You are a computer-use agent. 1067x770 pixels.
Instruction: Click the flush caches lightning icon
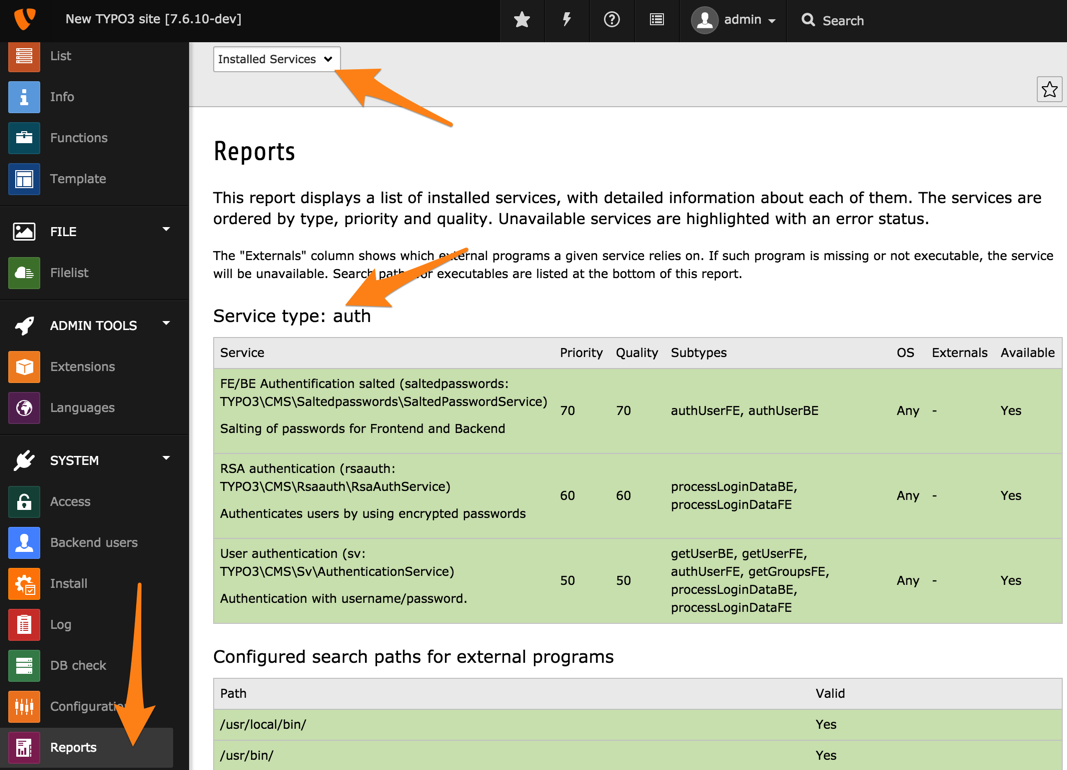click(x=567, y=20)
